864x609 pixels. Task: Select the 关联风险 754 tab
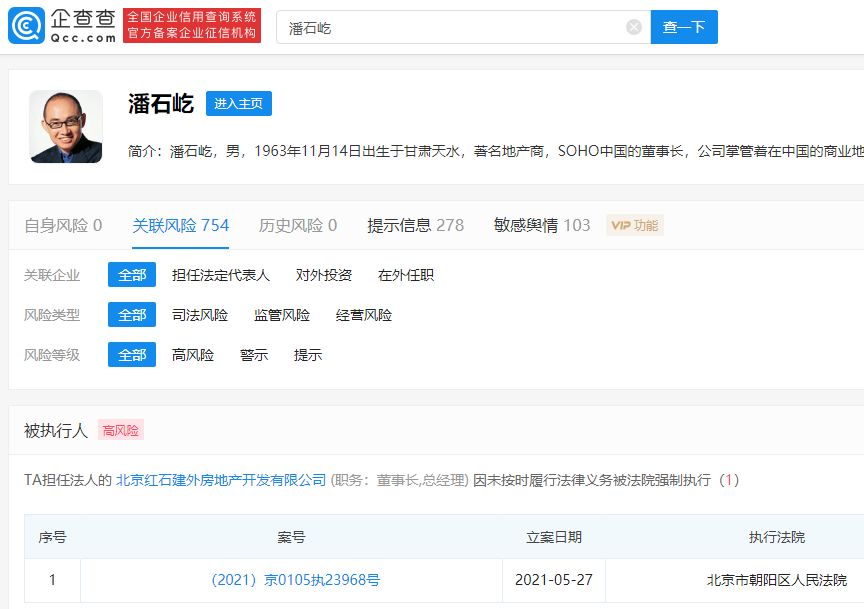coord(180,225)
